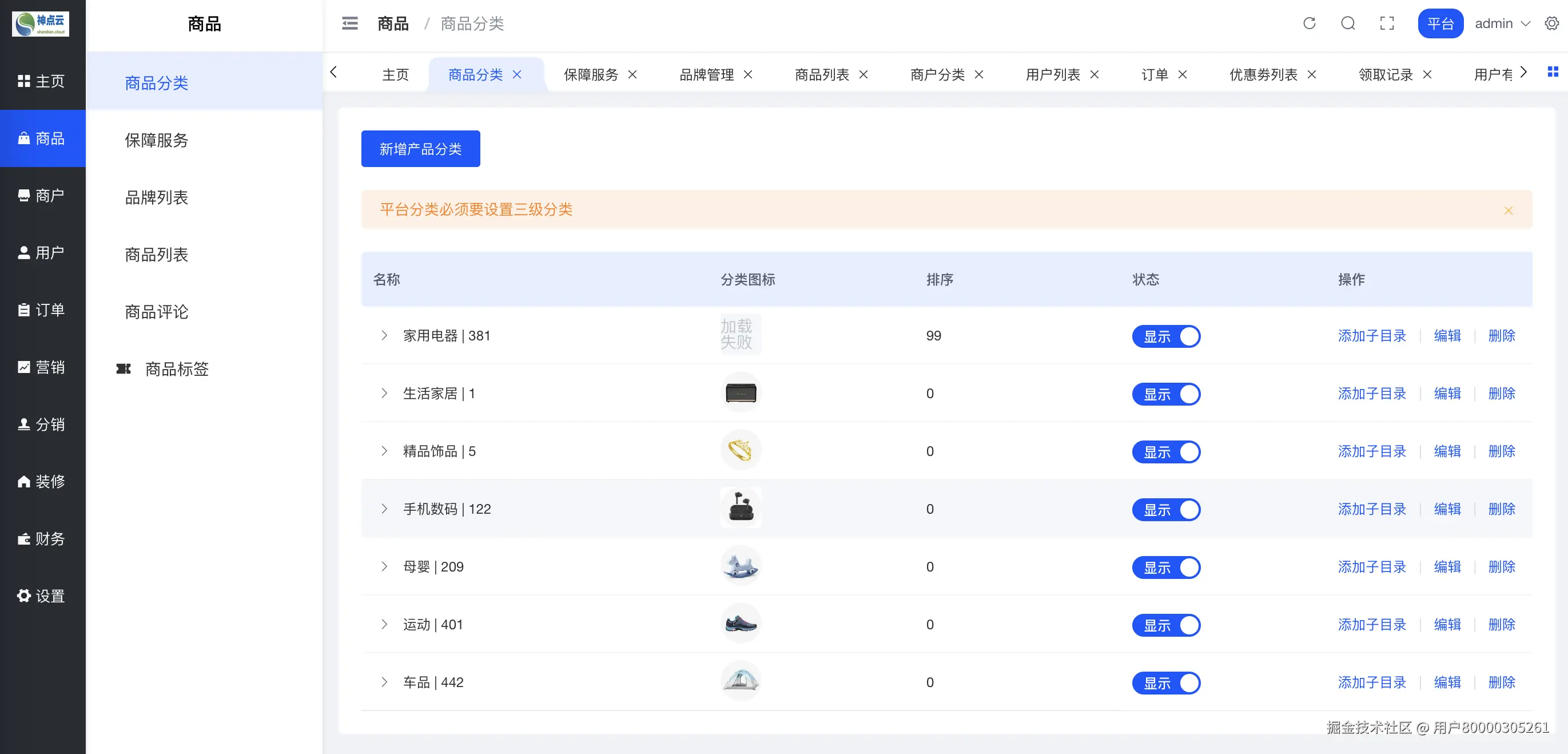Viewport: 1568px width, 754px height.
Task: Expand the 家用电器 category row
Action: (384, 336)
